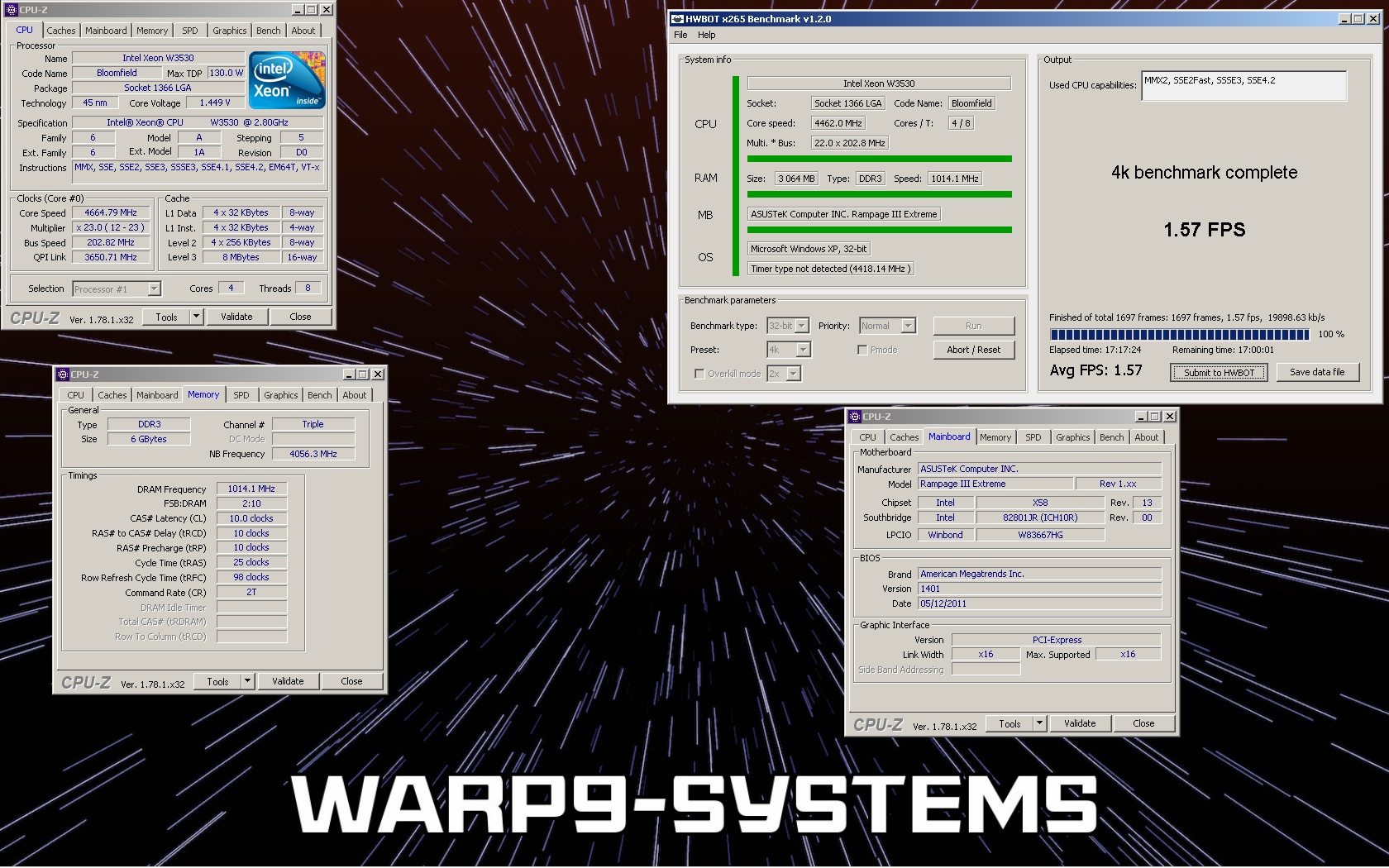Expand Tools arrow in Mainboard window
The width and height of the screenshot is (1389, 868).
1040,723
